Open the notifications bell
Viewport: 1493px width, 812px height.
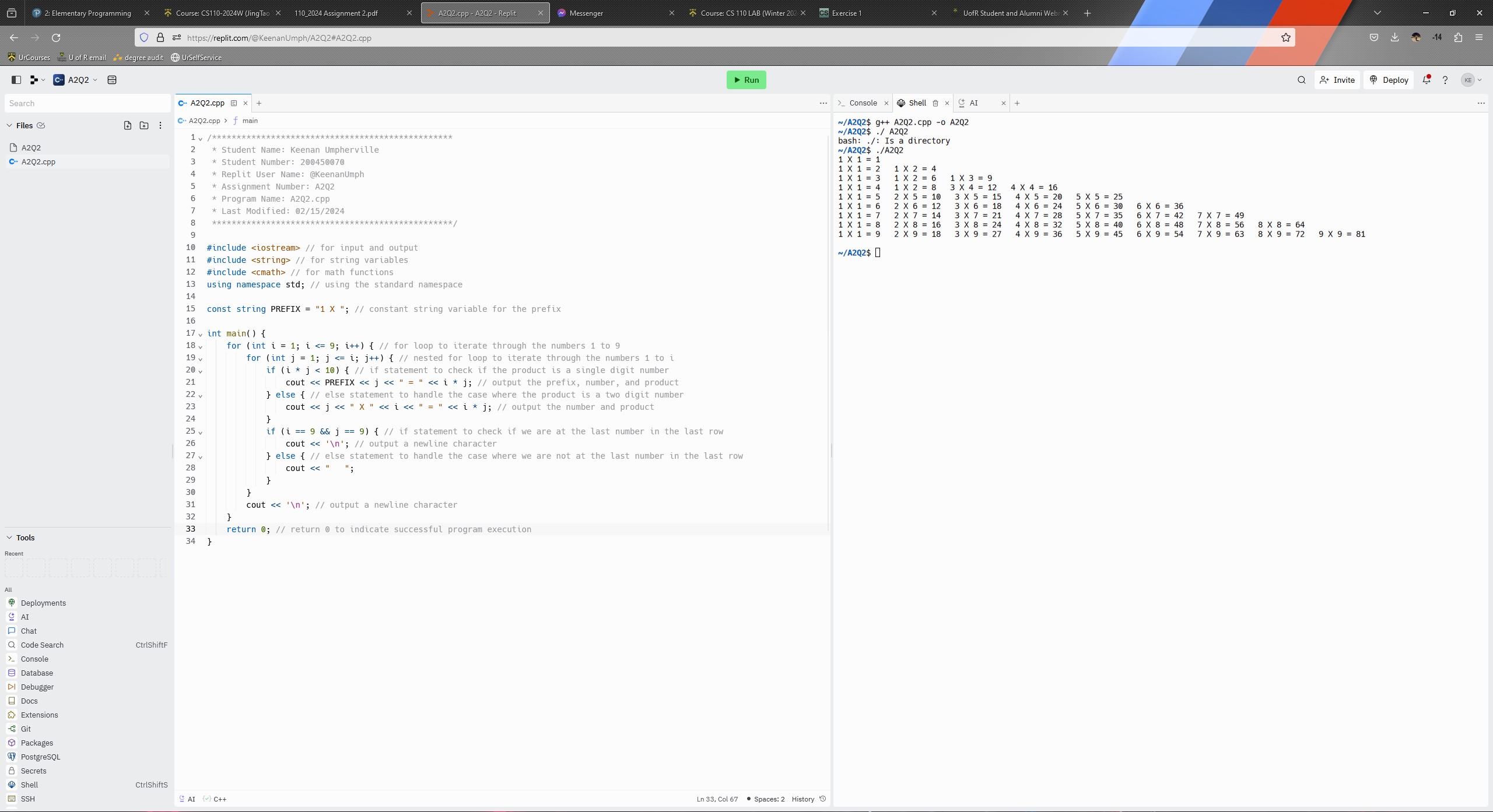coord(1427,80)
